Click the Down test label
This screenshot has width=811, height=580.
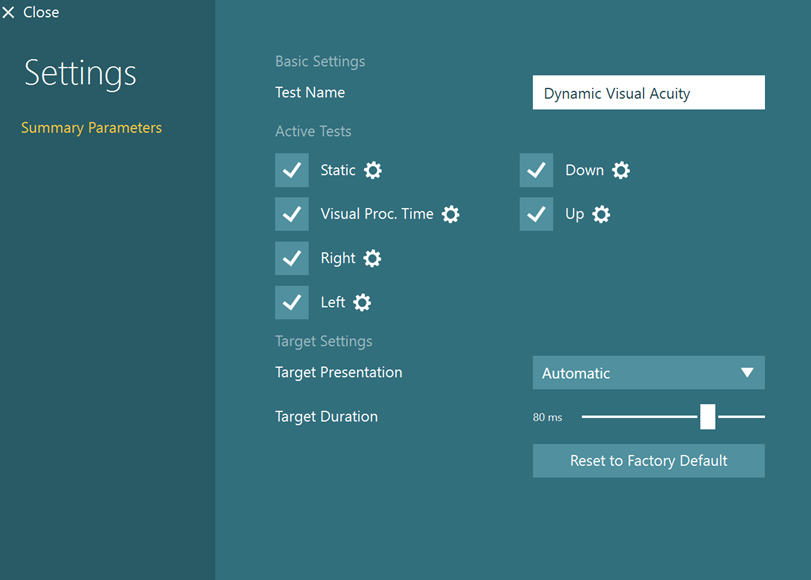584,170
